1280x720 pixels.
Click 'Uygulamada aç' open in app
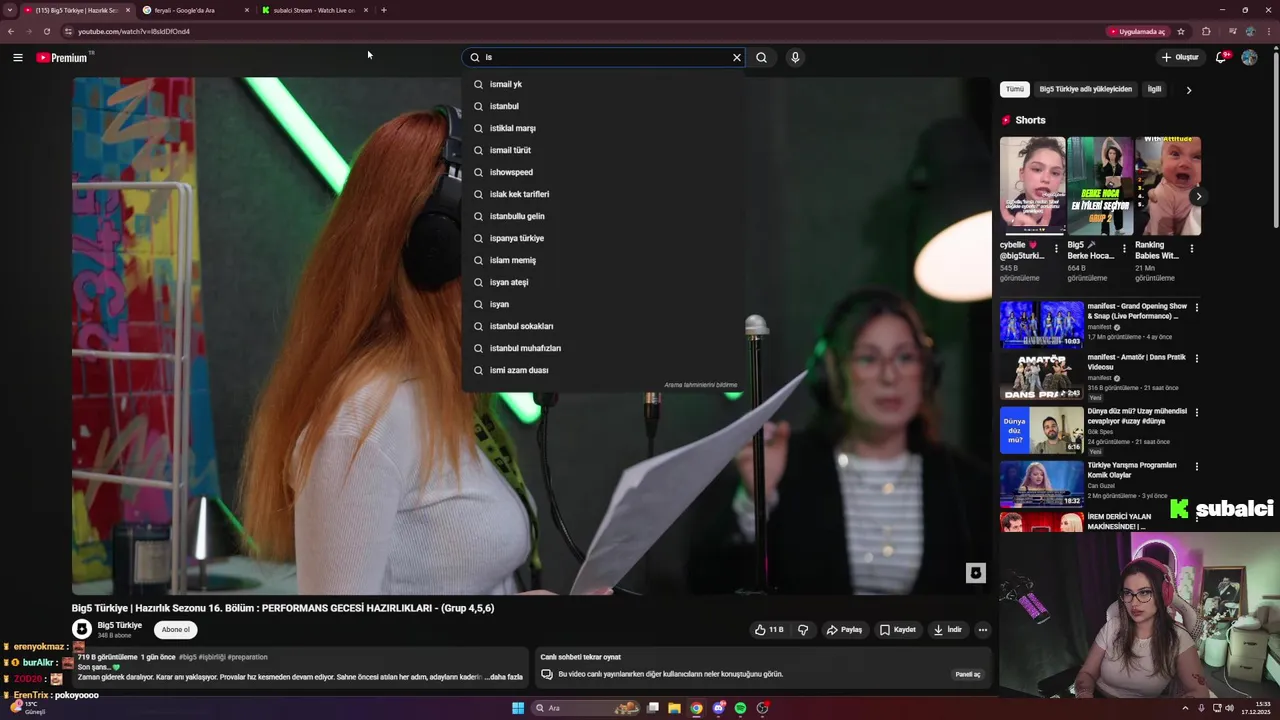tap(1137, 31)
